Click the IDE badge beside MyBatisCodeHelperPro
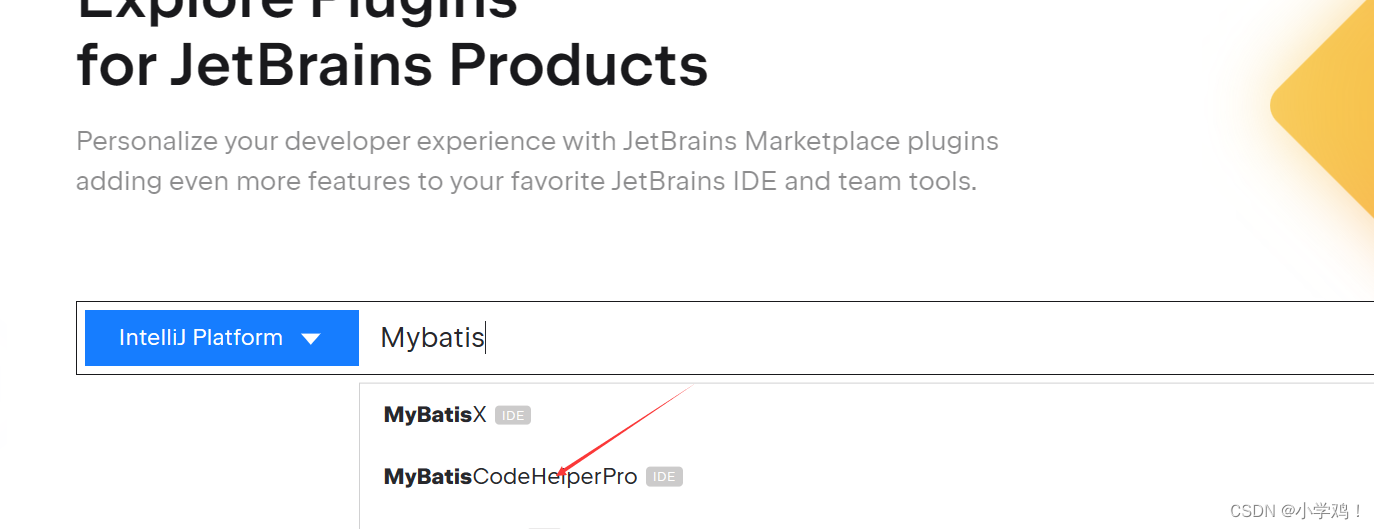The width and height of the screenshot is (1374, 529). click(x=664, y=477)
